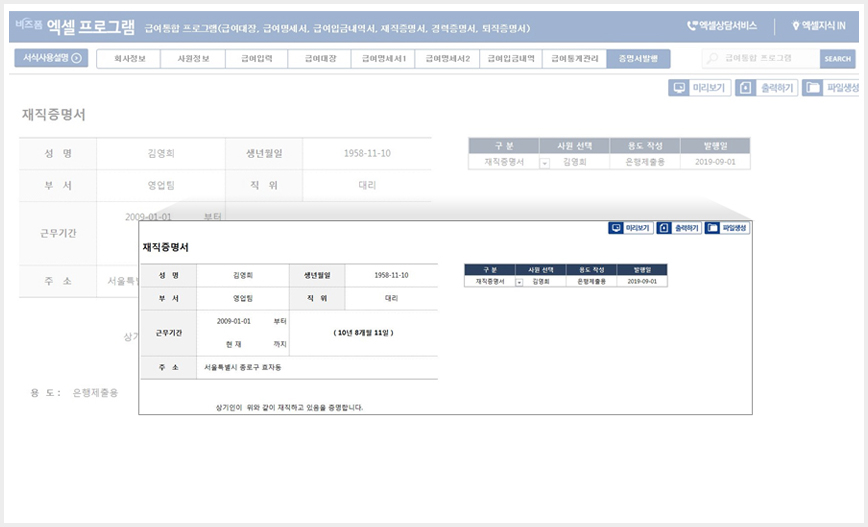
Task: Click the SEARCH button
Action: (838, 59)
